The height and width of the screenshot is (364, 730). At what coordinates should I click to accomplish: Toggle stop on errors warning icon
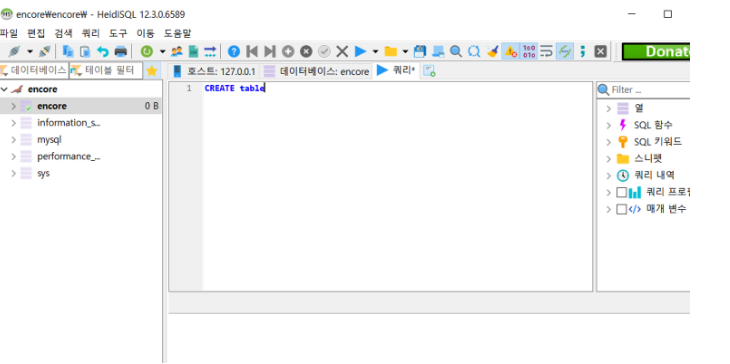pos(511,51)
